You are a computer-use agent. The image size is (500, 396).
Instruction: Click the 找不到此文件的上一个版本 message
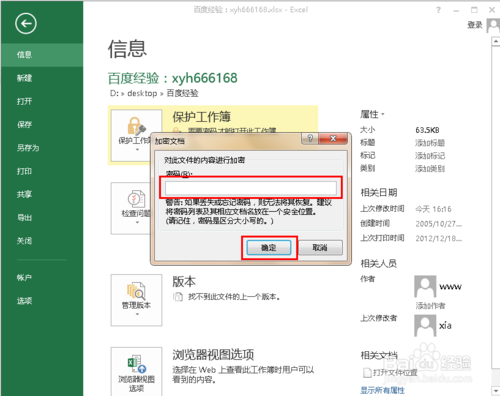[234, 297]
